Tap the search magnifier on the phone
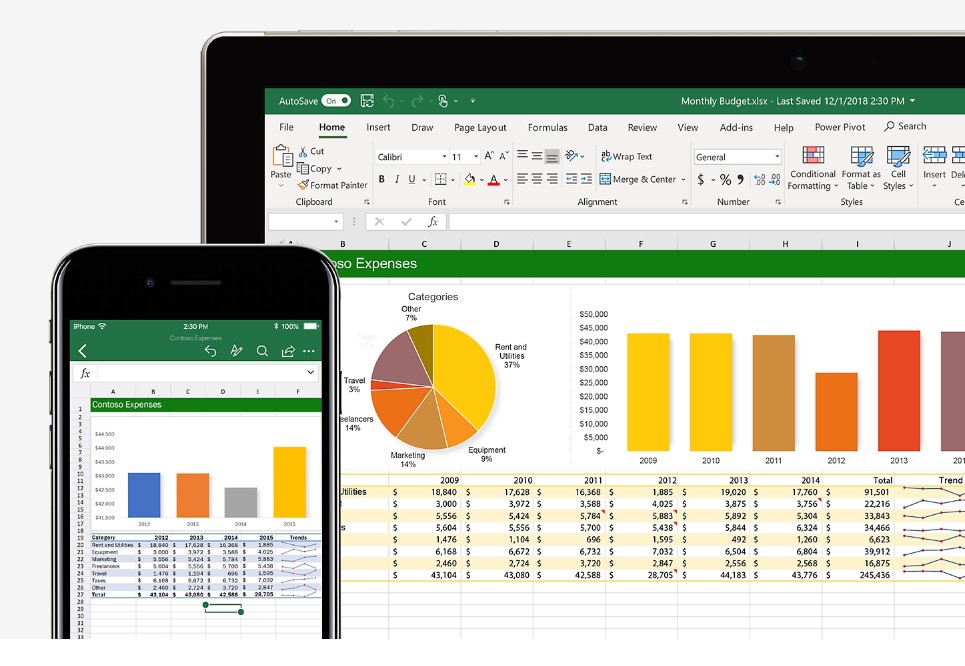 coord(262,351)
